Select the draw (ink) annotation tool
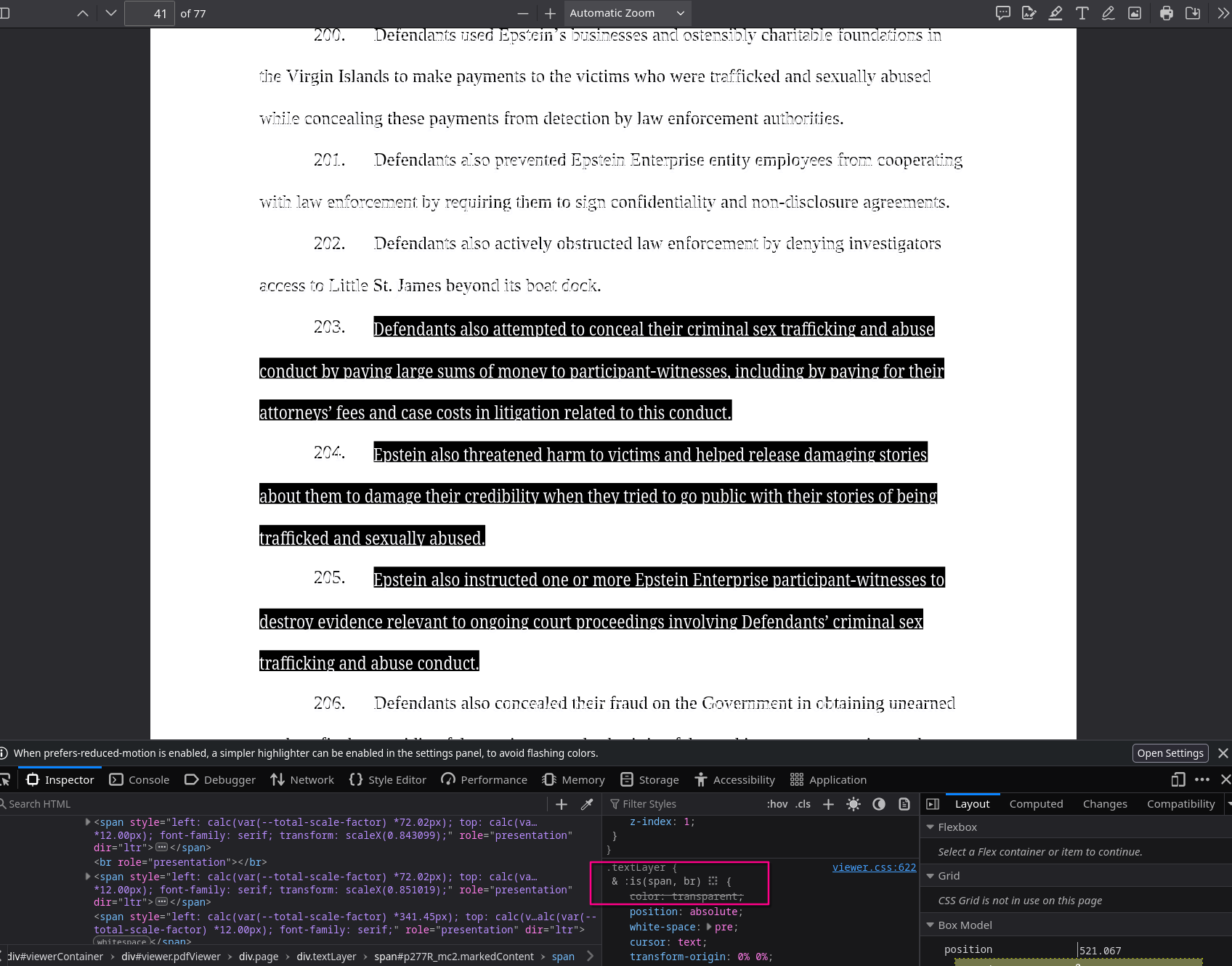The image size is (1232, 966). 1108,13
